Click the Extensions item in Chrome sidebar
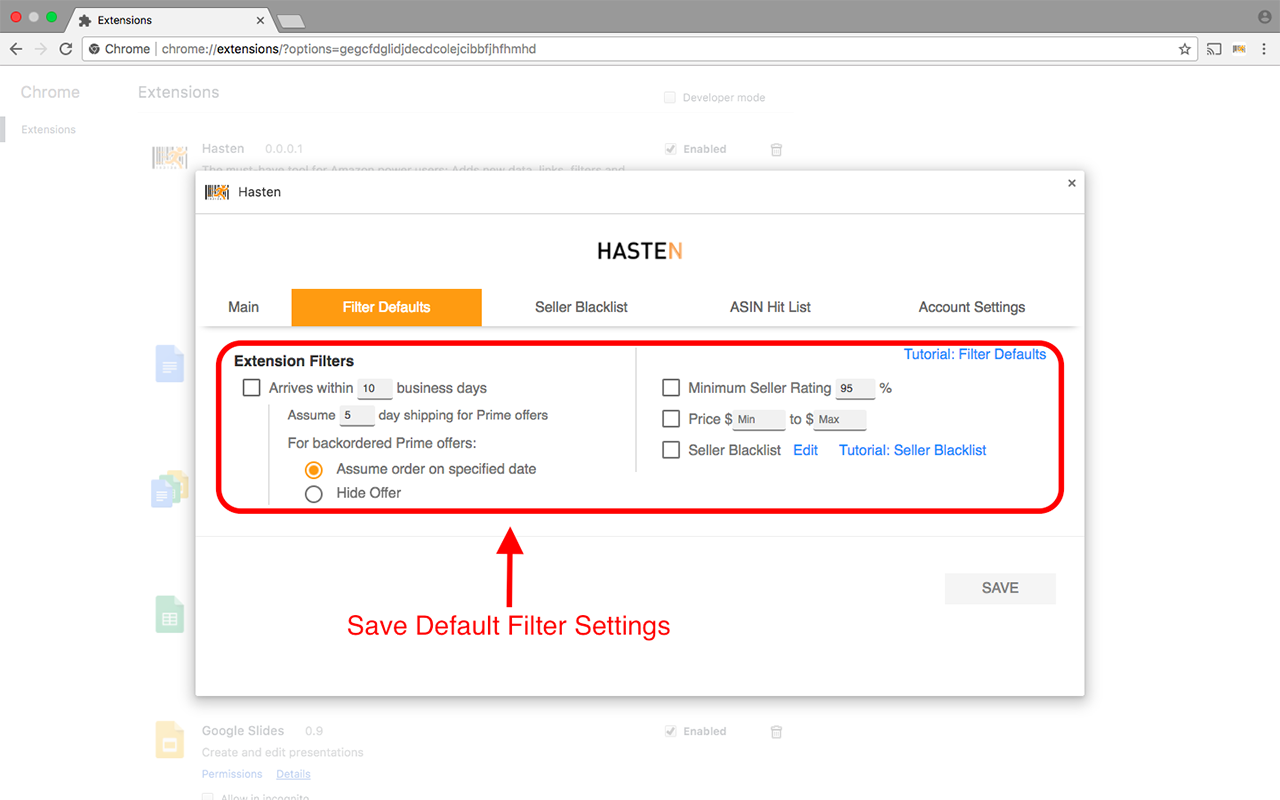The height and width of the screenshot is (800, 1280). (49, 129)
